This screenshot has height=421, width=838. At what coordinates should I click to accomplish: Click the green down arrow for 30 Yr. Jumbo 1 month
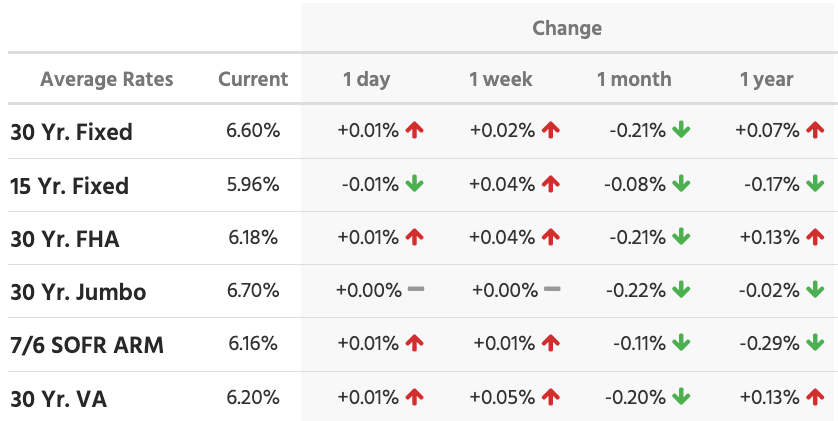pyautogui.click(x=682, y=290)
